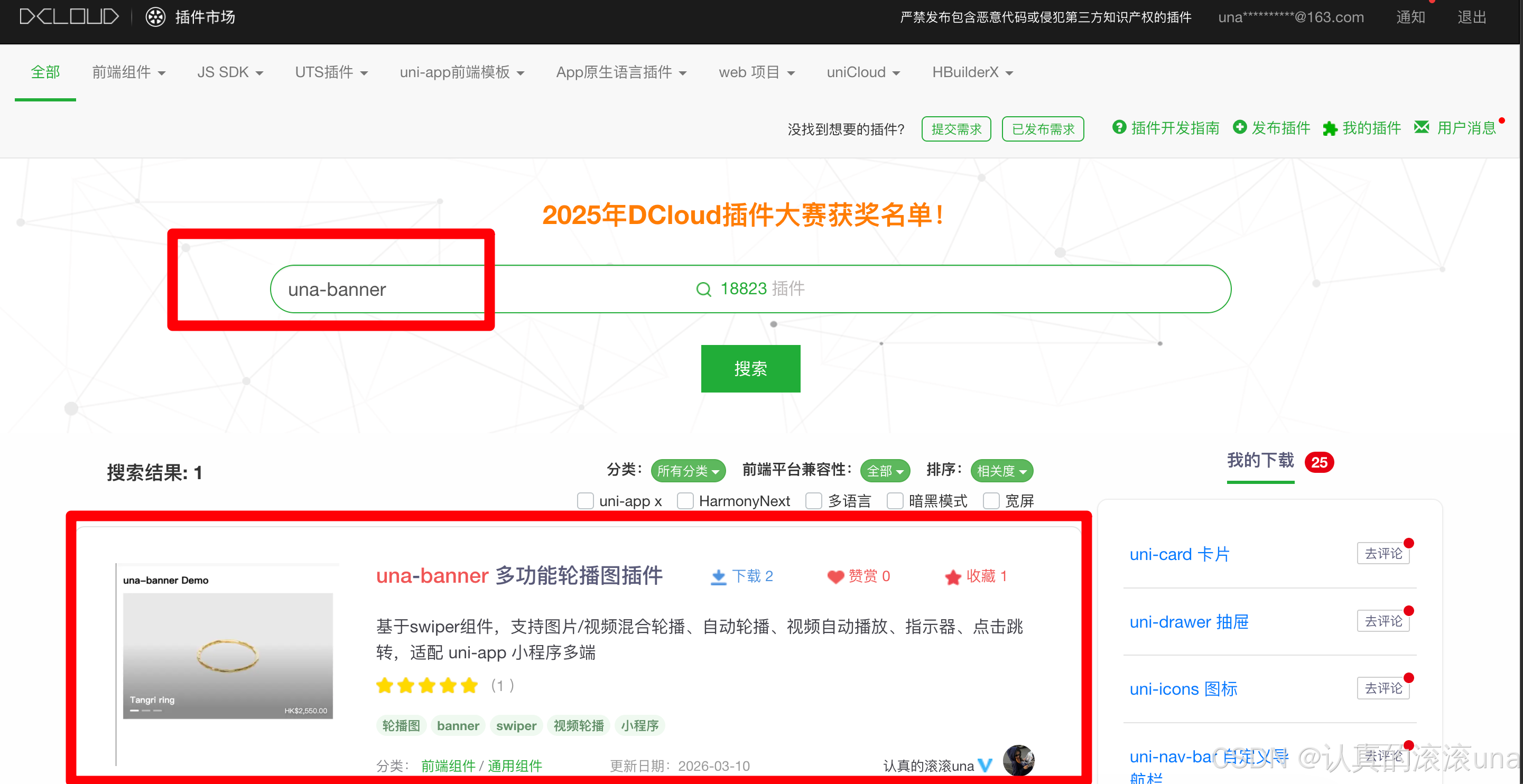Enable the uni-app x checkbox
Screen dimensions: 1523x784
584,501
